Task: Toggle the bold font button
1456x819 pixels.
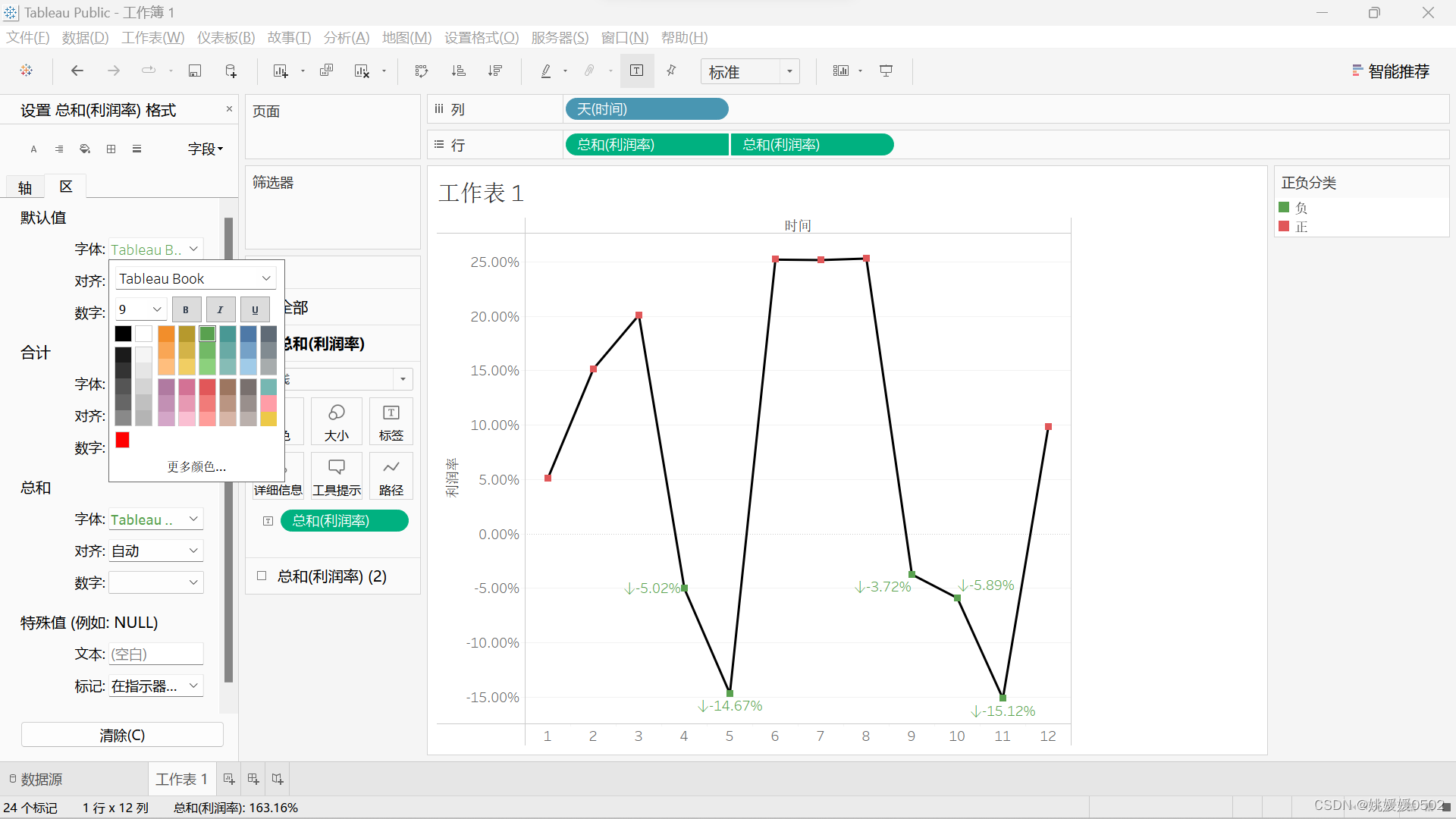Action: tap(186, 309)
